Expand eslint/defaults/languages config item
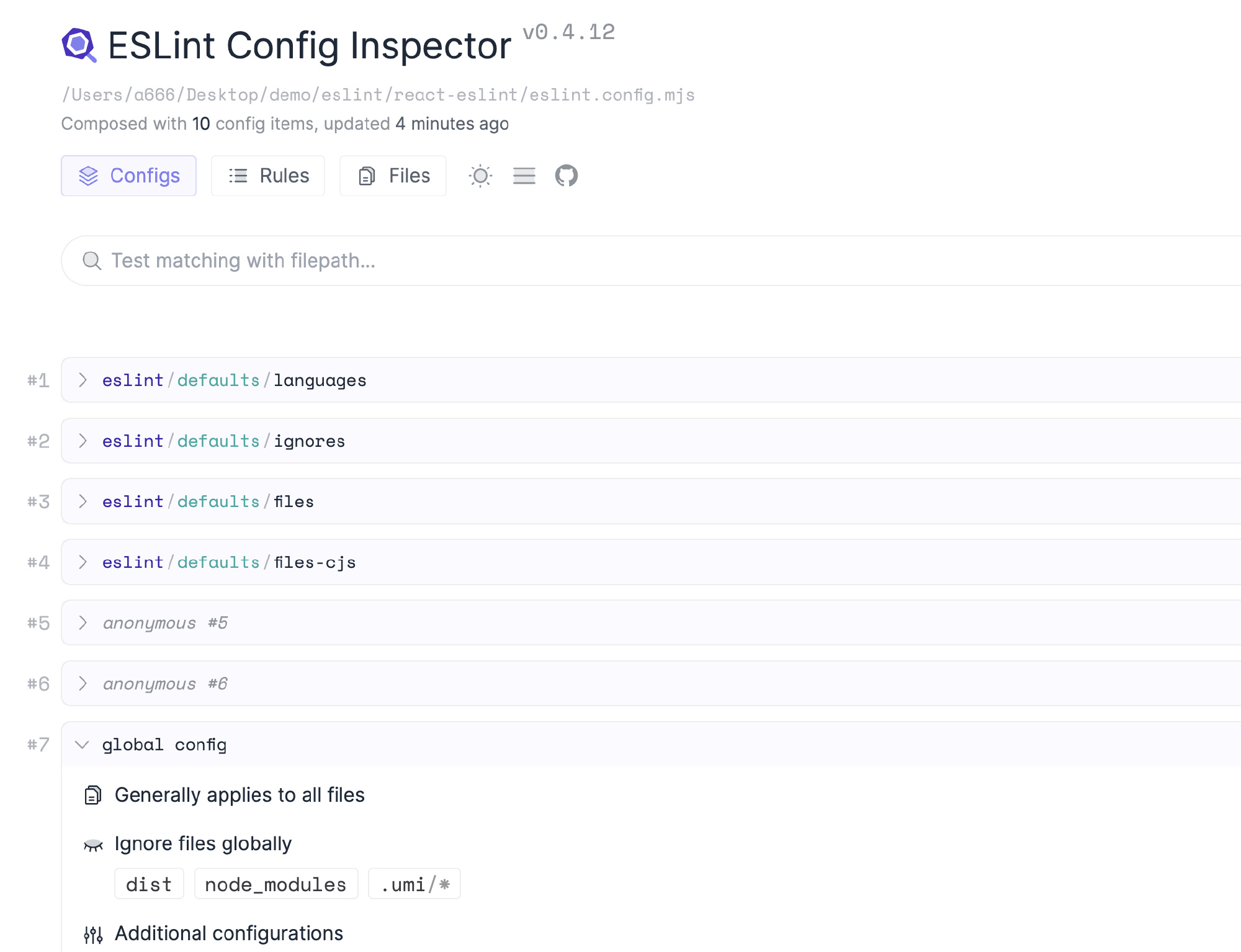1241x952 pixels. (652, 380)
